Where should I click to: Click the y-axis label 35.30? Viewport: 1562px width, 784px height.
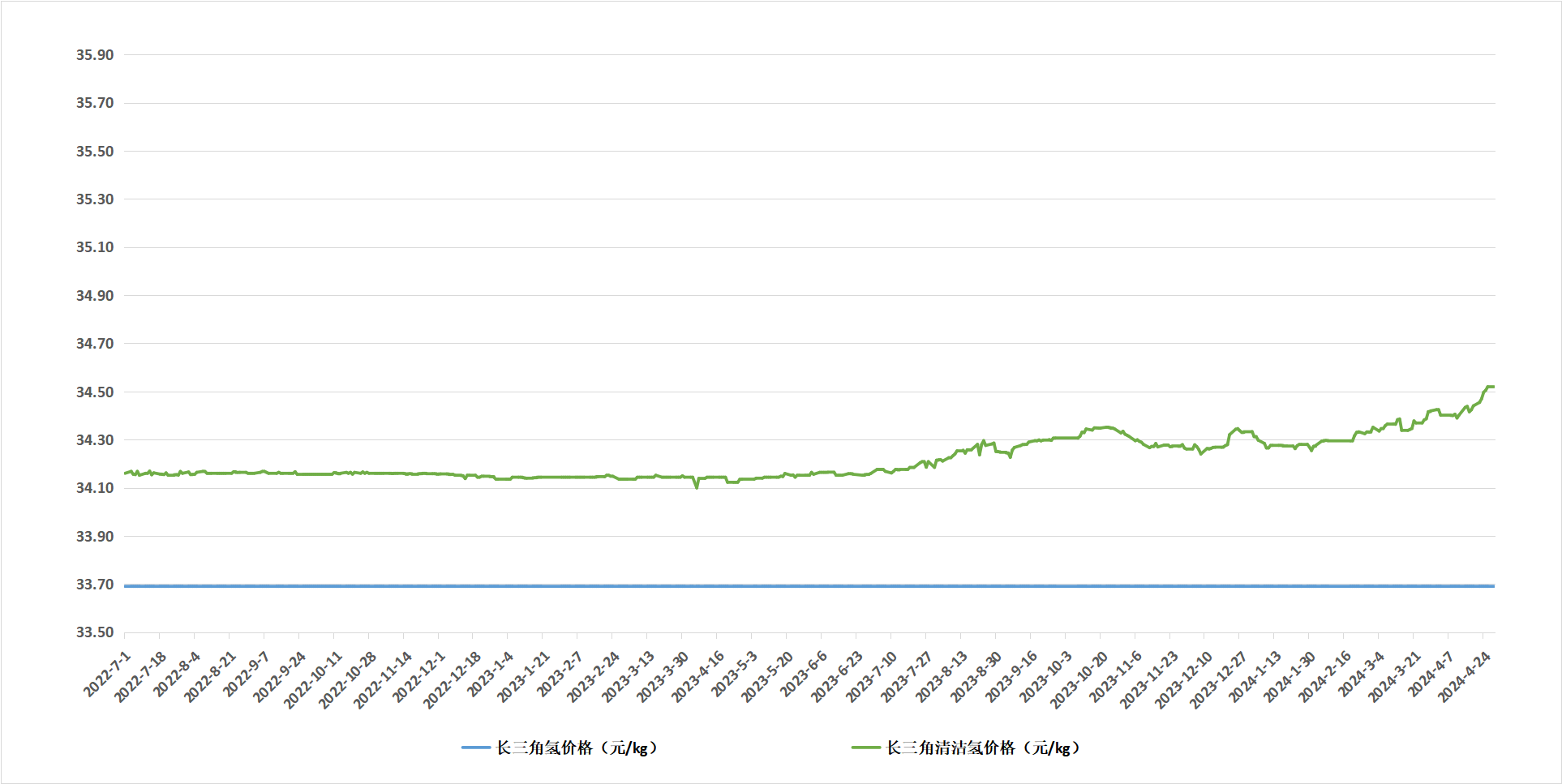click(95, 199)
